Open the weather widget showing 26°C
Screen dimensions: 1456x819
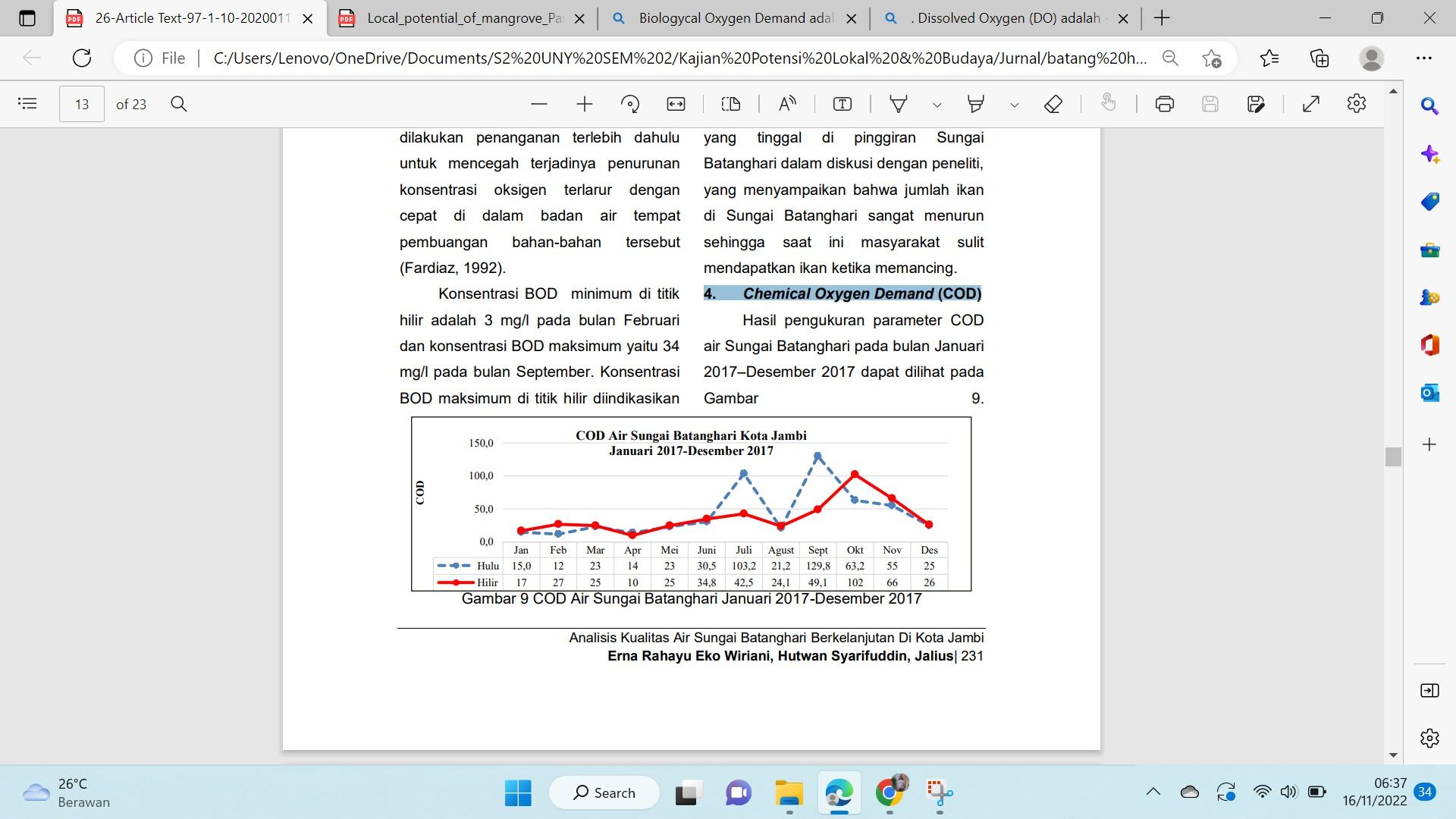pyautogui.click(x=67, y=793)
